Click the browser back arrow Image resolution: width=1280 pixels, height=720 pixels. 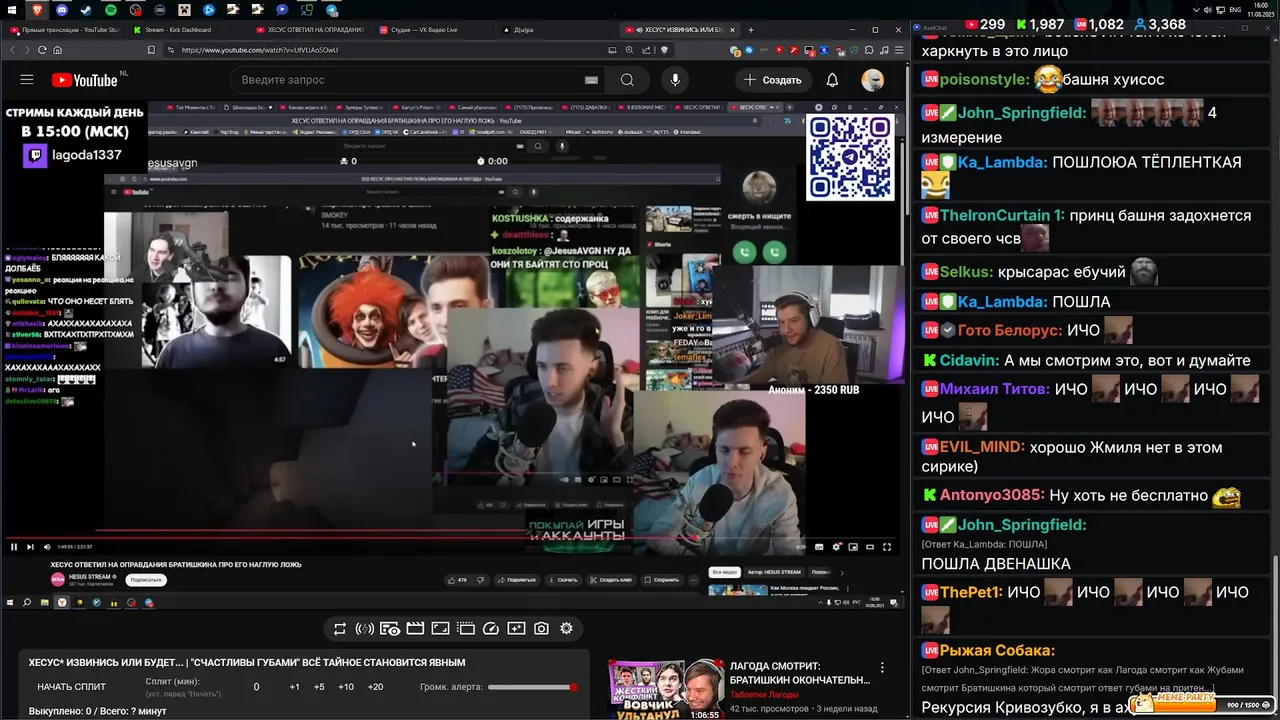click(12, 50)
